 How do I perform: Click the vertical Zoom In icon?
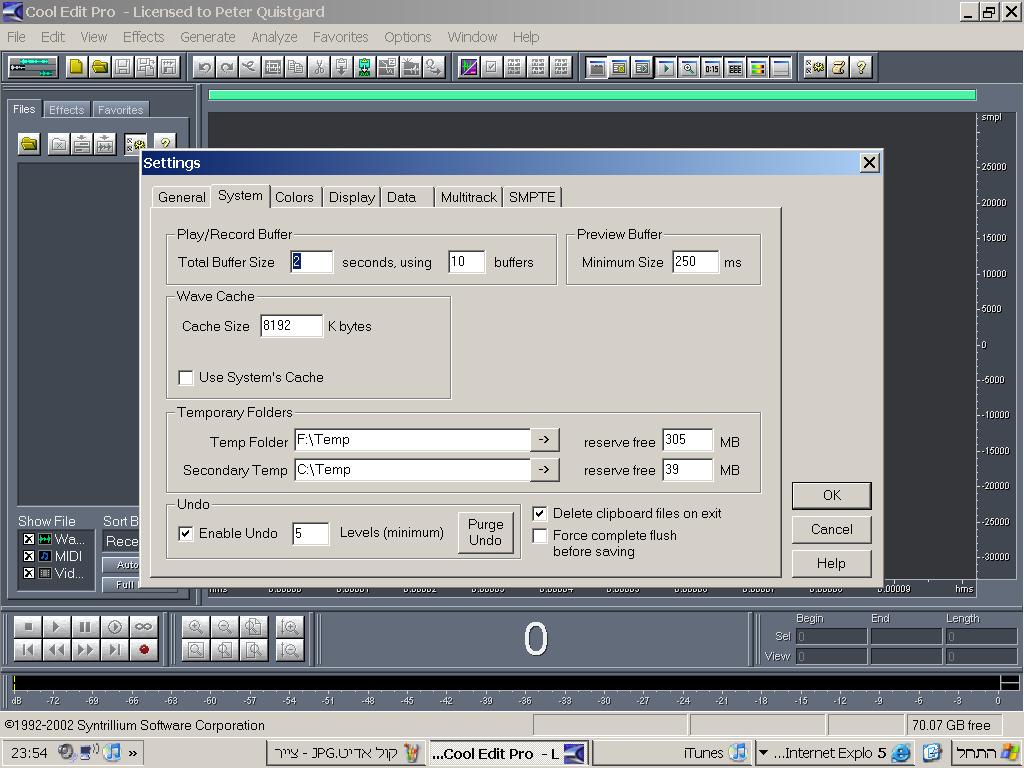[289, 627]
